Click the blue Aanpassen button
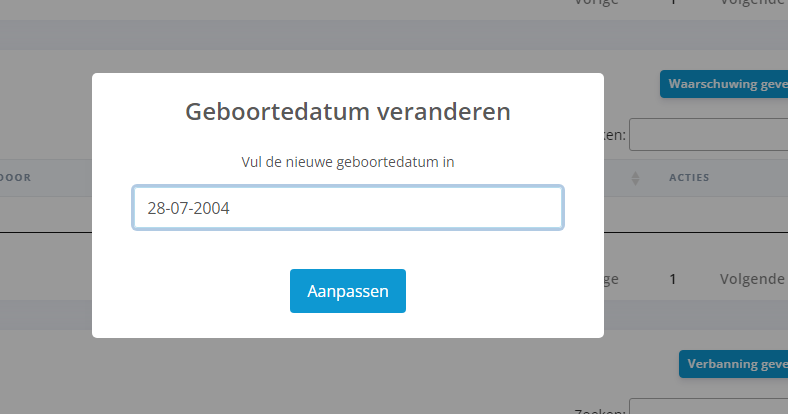The width and height of the screenshot is (788, 414). [x=347, y=291]
